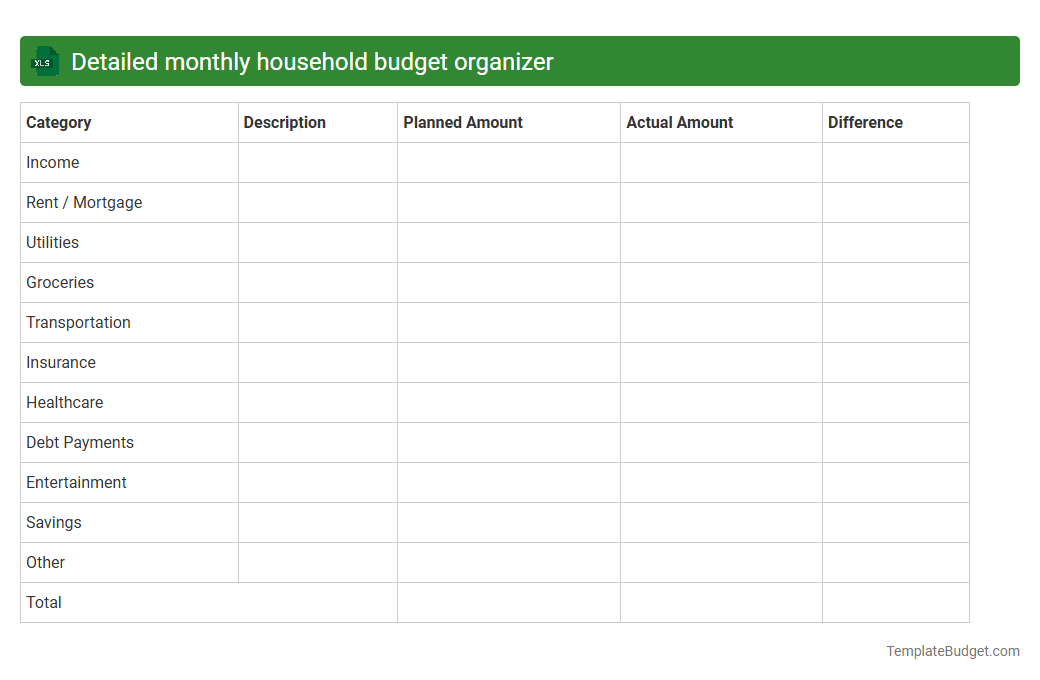
Task: Click the Planned Amount header cell
Action: pyautogui.click(x=463, y=122)
